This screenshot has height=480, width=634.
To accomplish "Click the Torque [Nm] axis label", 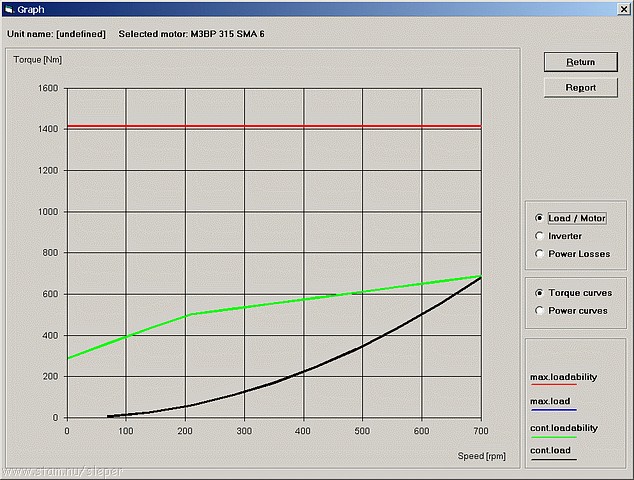I will [x=38, y=60].
